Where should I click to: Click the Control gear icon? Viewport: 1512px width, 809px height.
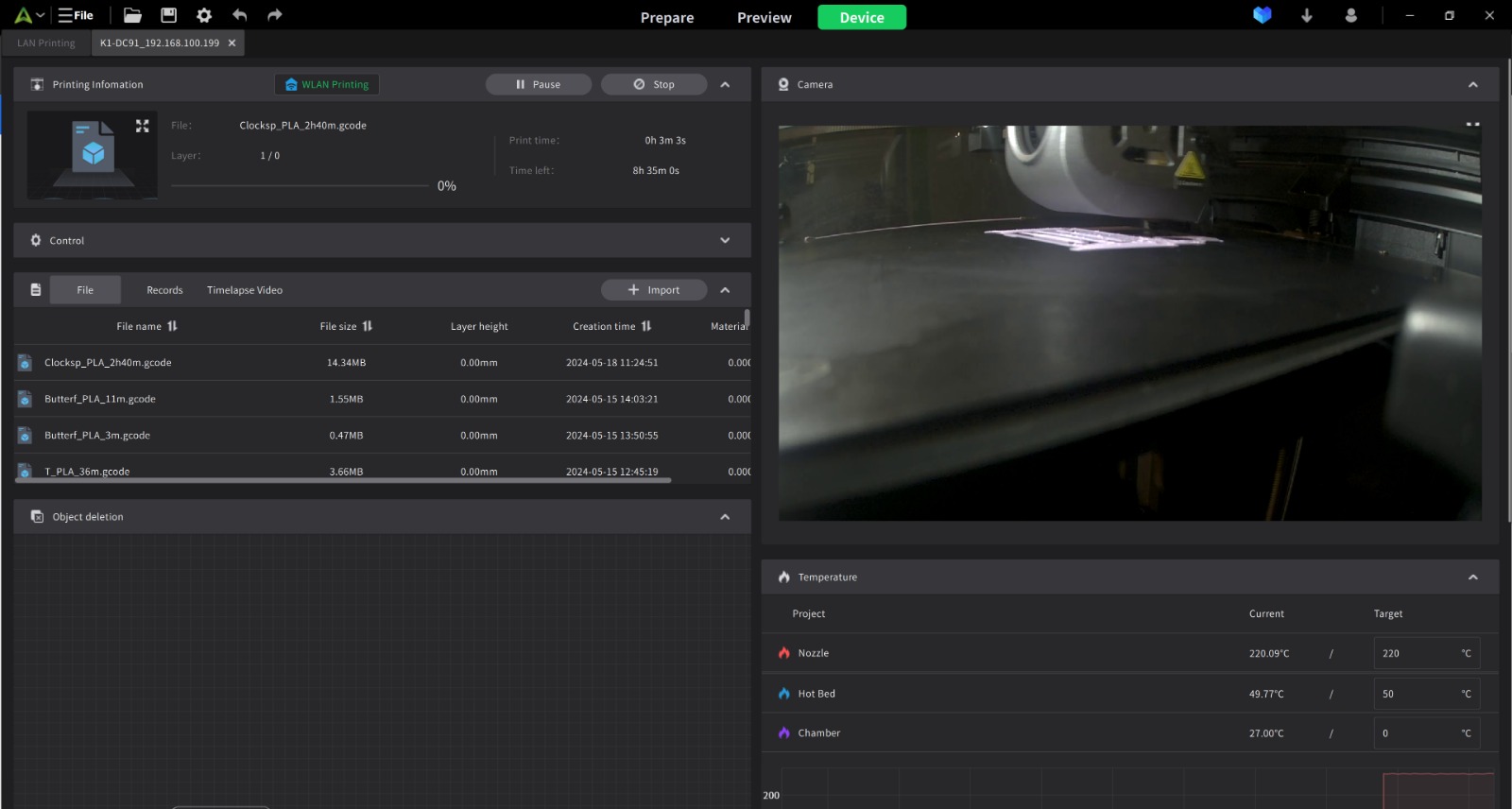pyautogui.click(x=36, y=240)
